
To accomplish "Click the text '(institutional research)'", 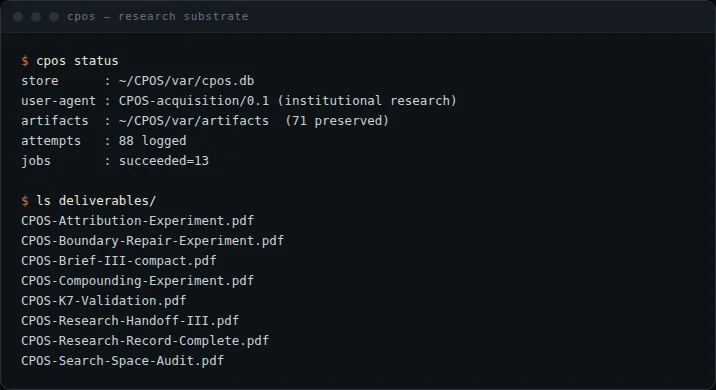I will (367, 101).
